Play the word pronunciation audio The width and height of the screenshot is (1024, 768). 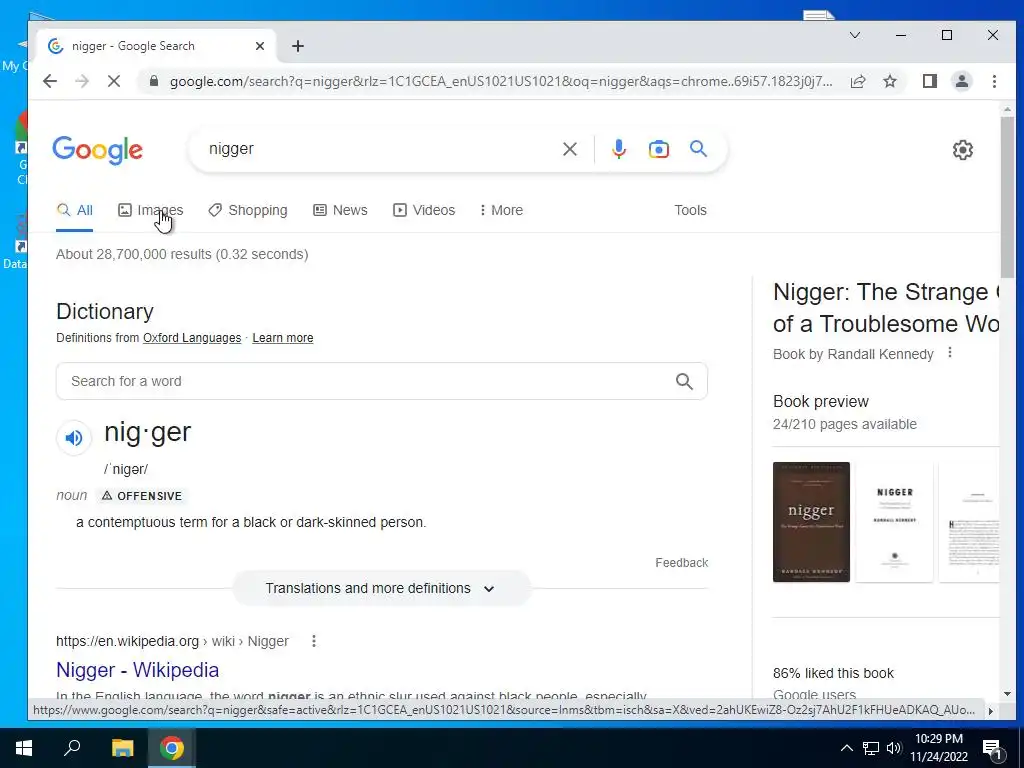click(x=74, y=438)
